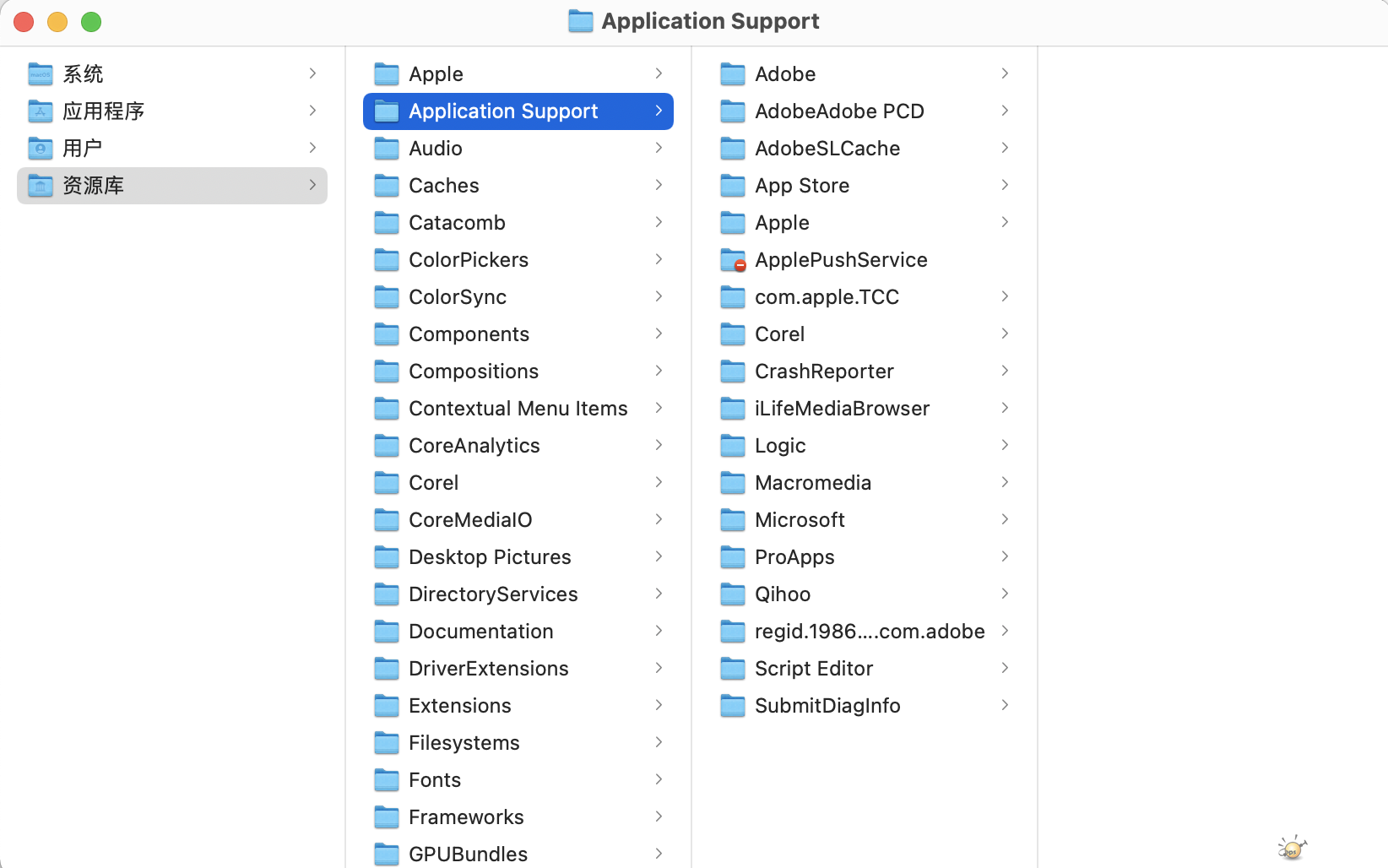Select the AdobeAdobe PCD folder

[865, 111]
